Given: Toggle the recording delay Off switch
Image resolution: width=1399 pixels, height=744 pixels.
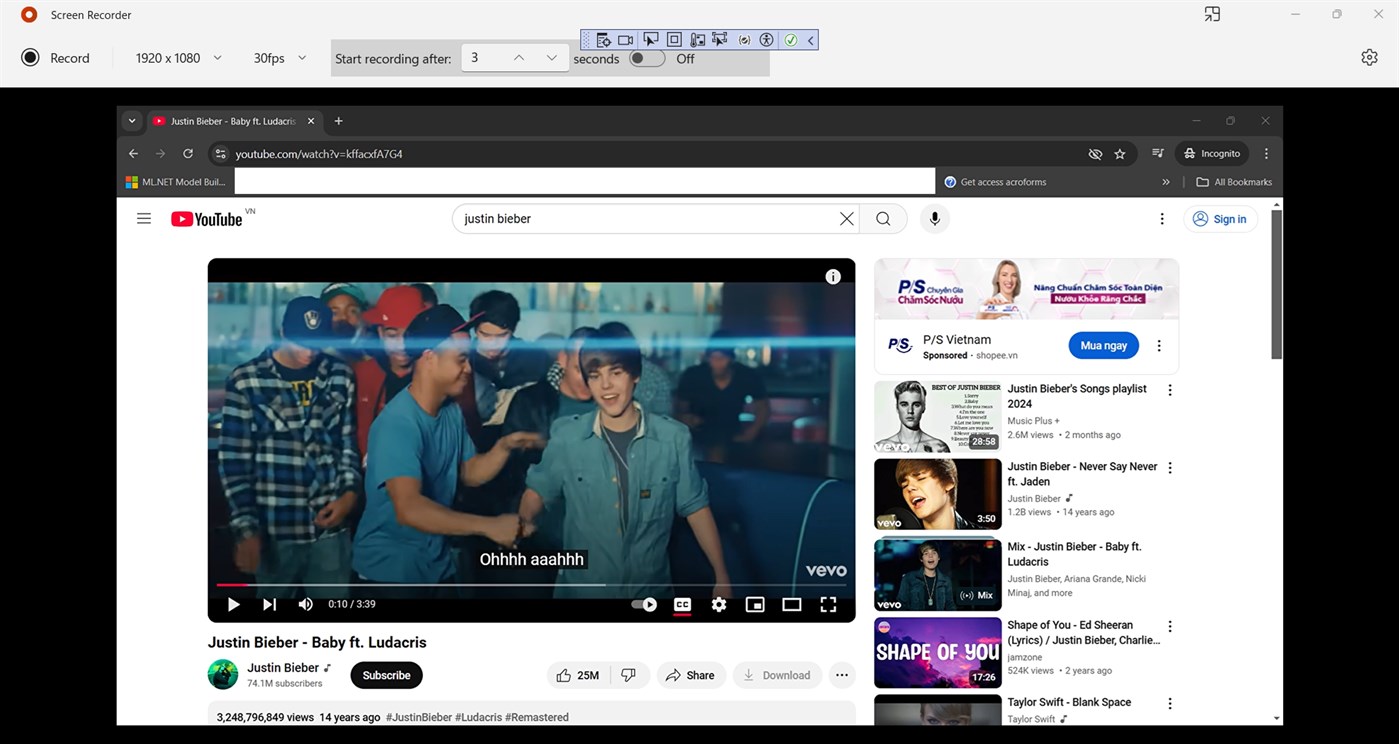Looking at the screenshot, I should [x=646, y=59].
